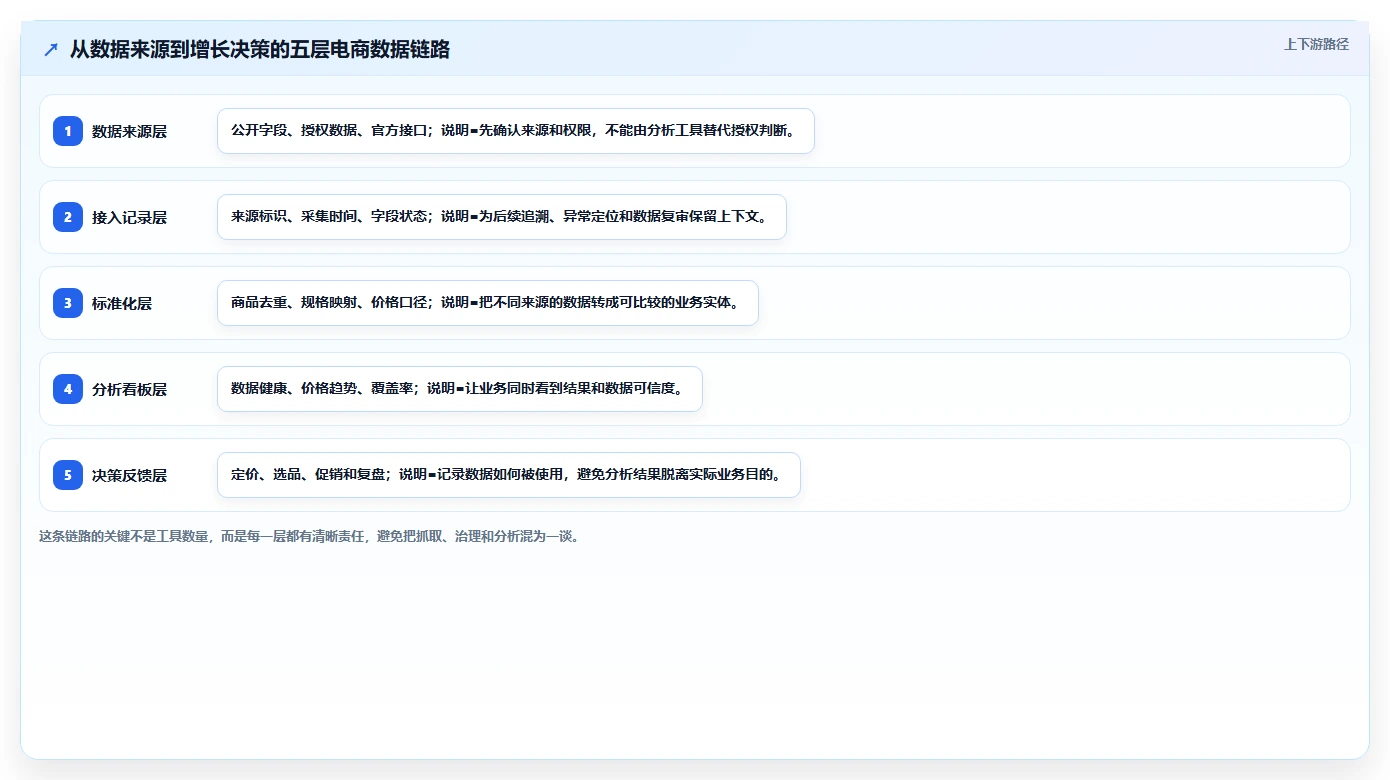This screenshot has height=780, width=1390.
Task: Select number badge 1 for 数据来源层
Action: click(x=68, y=131)
